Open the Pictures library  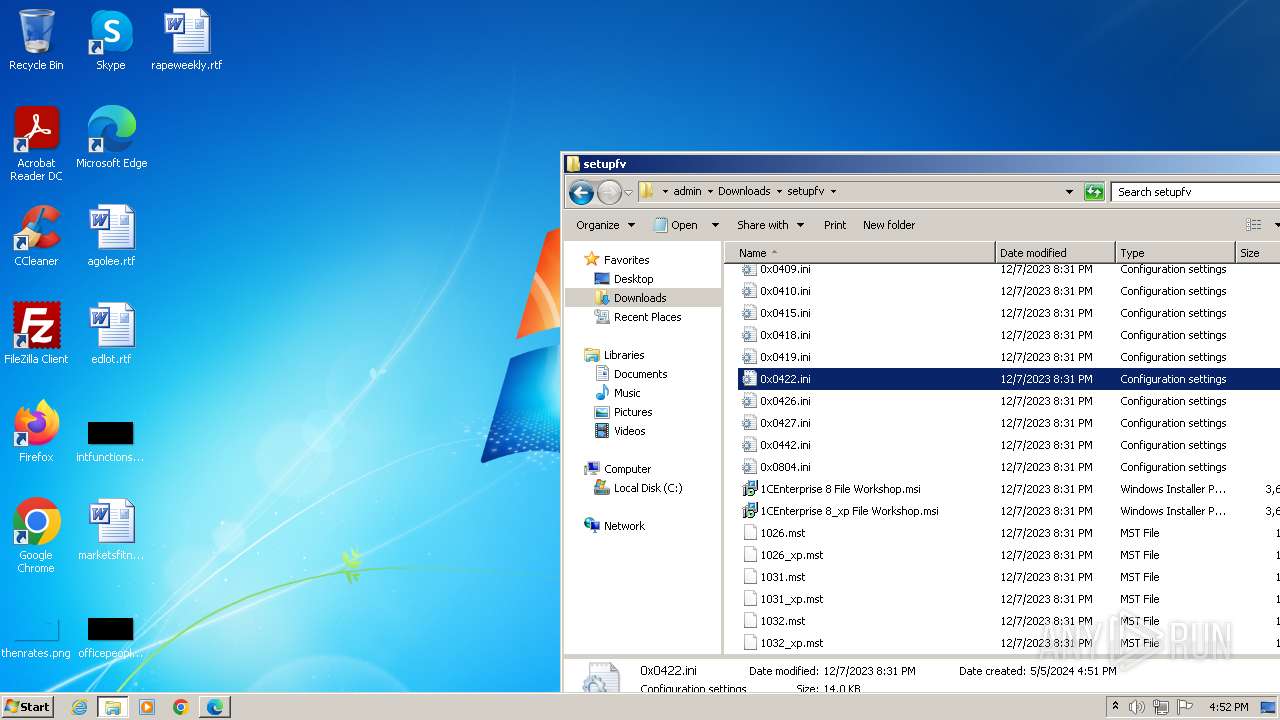pyautogui.click(x=633, y=412)
